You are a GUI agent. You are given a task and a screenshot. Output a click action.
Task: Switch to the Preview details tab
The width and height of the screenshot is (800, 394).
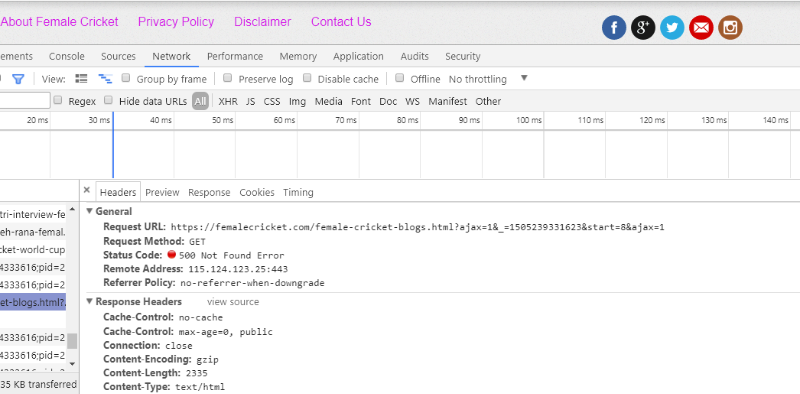point(162,192)
